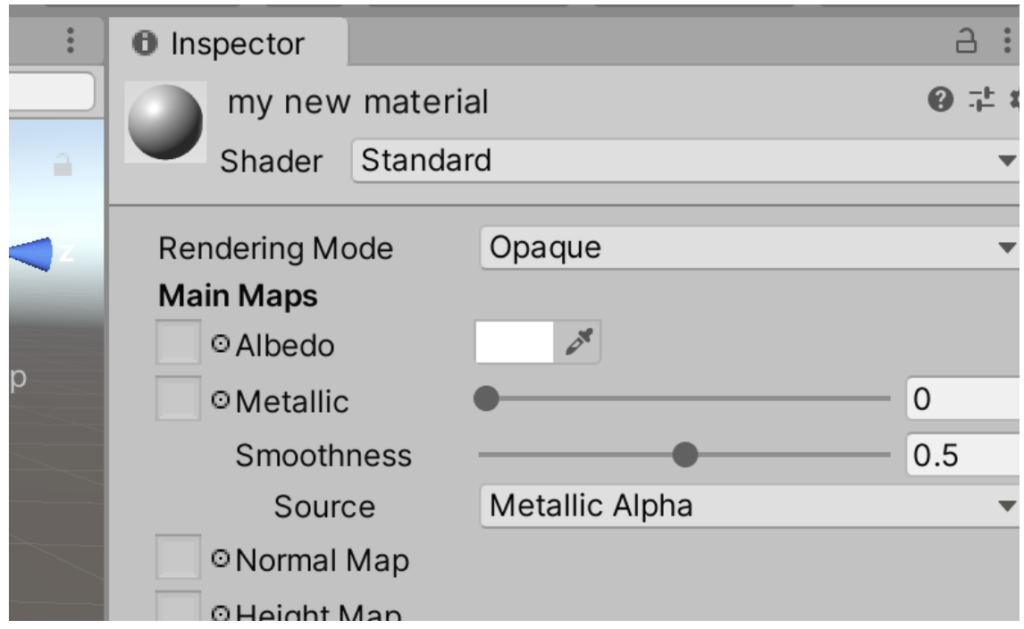This screenshot has height=629, width=1024.
Task: Open the material help question mark icon
Action: pos(939,99)
